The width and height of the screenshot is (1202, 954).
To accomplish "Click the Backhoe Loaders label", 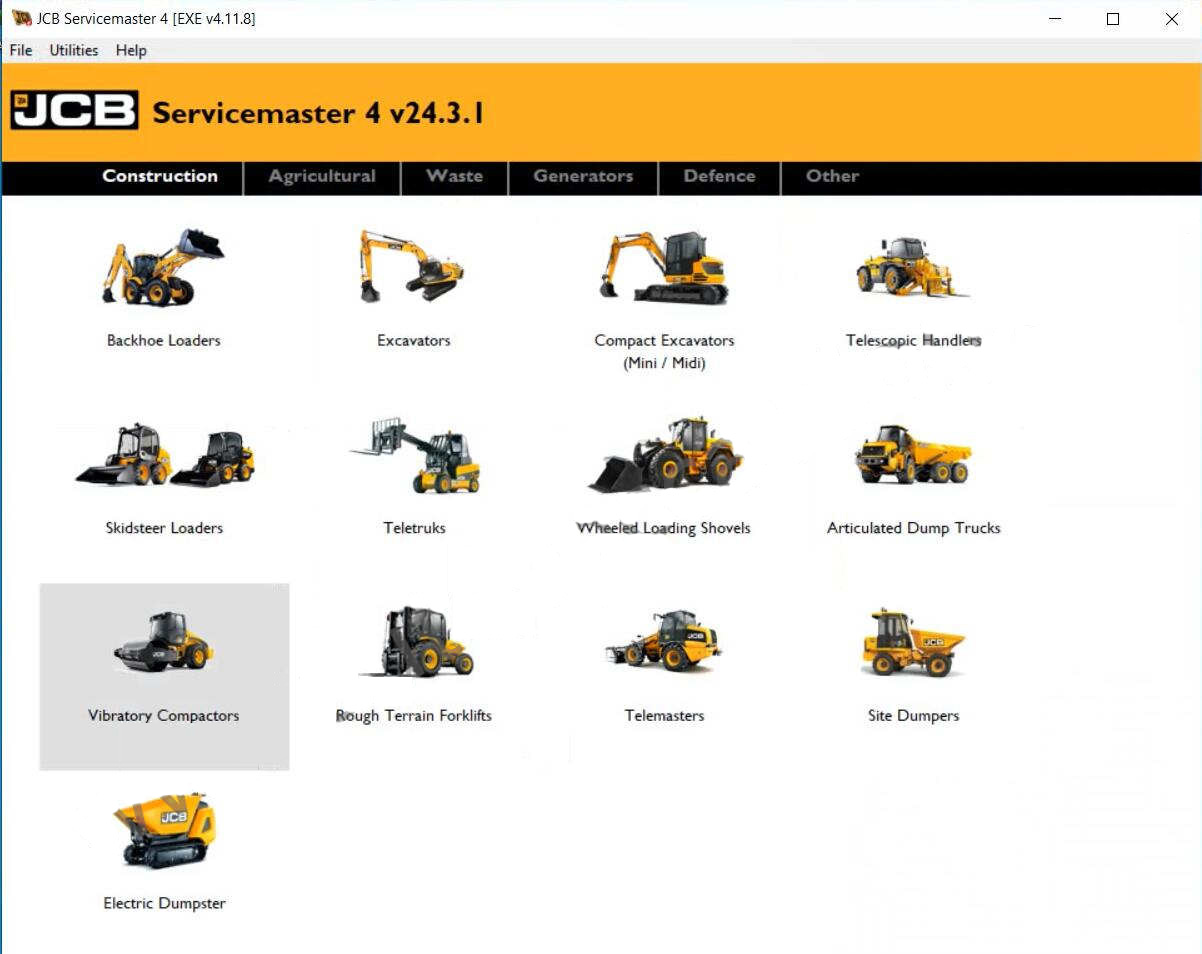I will pyautogui.click(x=164, y=340).
